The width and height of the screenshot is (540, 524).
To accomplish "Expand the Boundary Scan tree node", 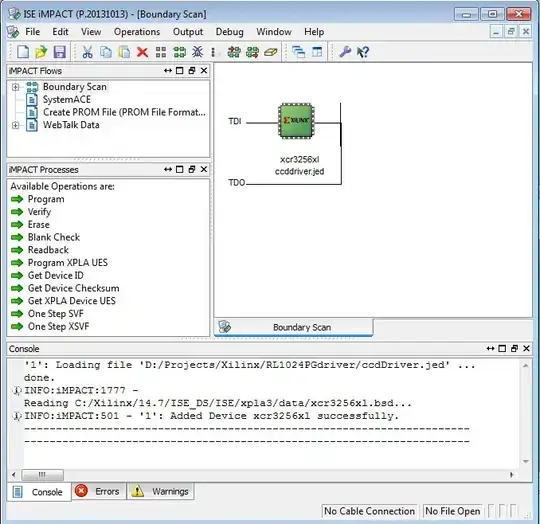I will pyautogui.click(x=15, y=87).
